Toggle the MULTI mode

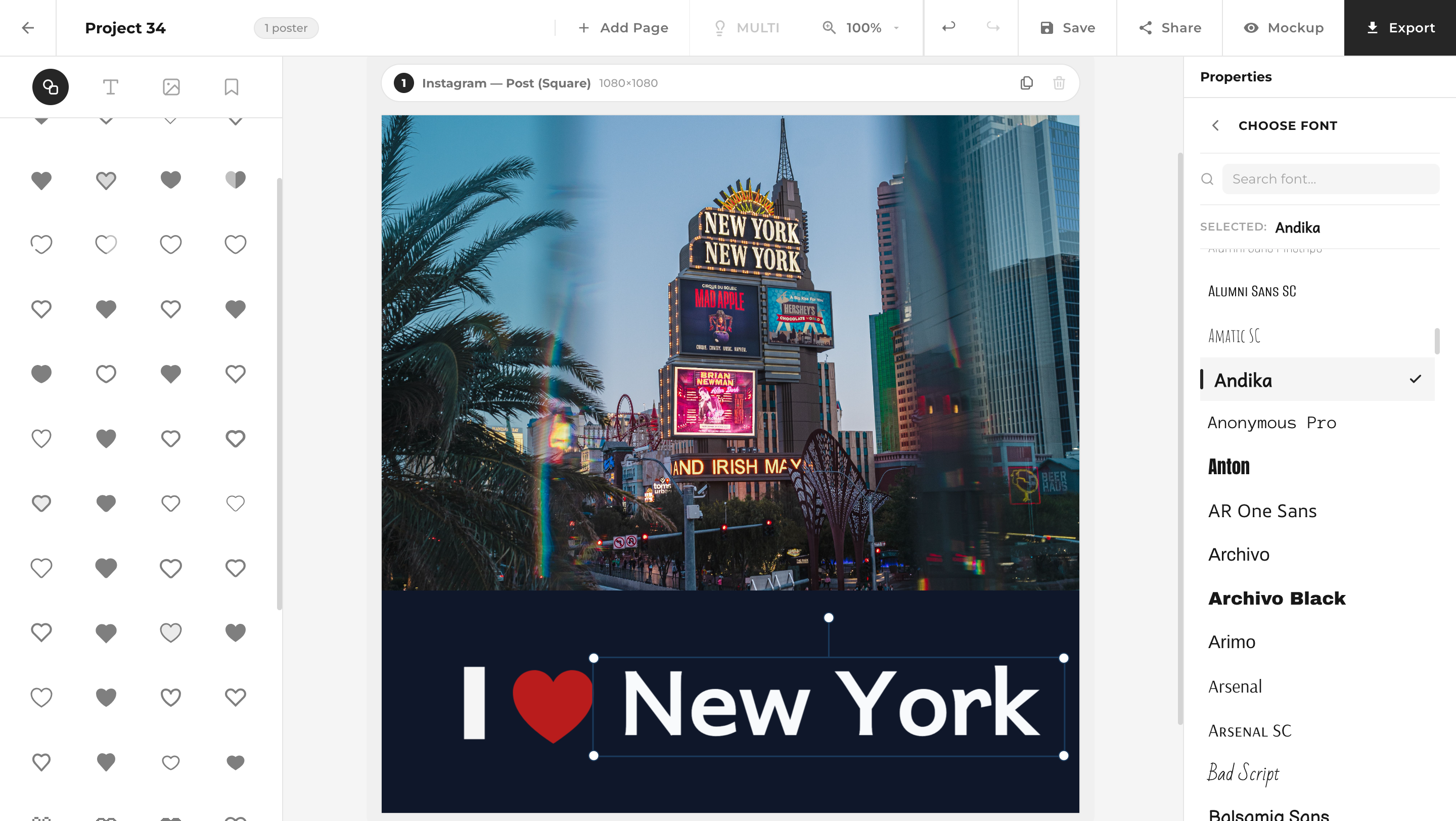click(x=747, y=28)
